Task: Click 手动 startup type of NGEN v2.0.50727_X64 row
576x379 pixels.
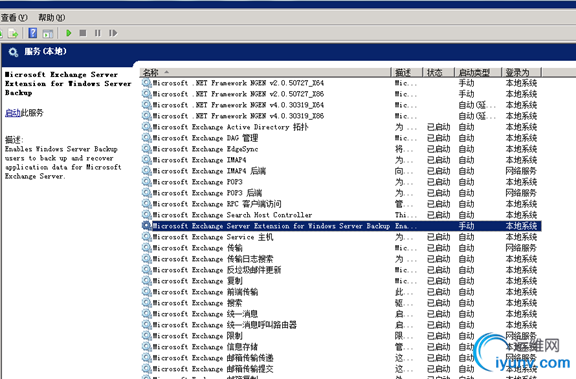Action: pos(466,83)
